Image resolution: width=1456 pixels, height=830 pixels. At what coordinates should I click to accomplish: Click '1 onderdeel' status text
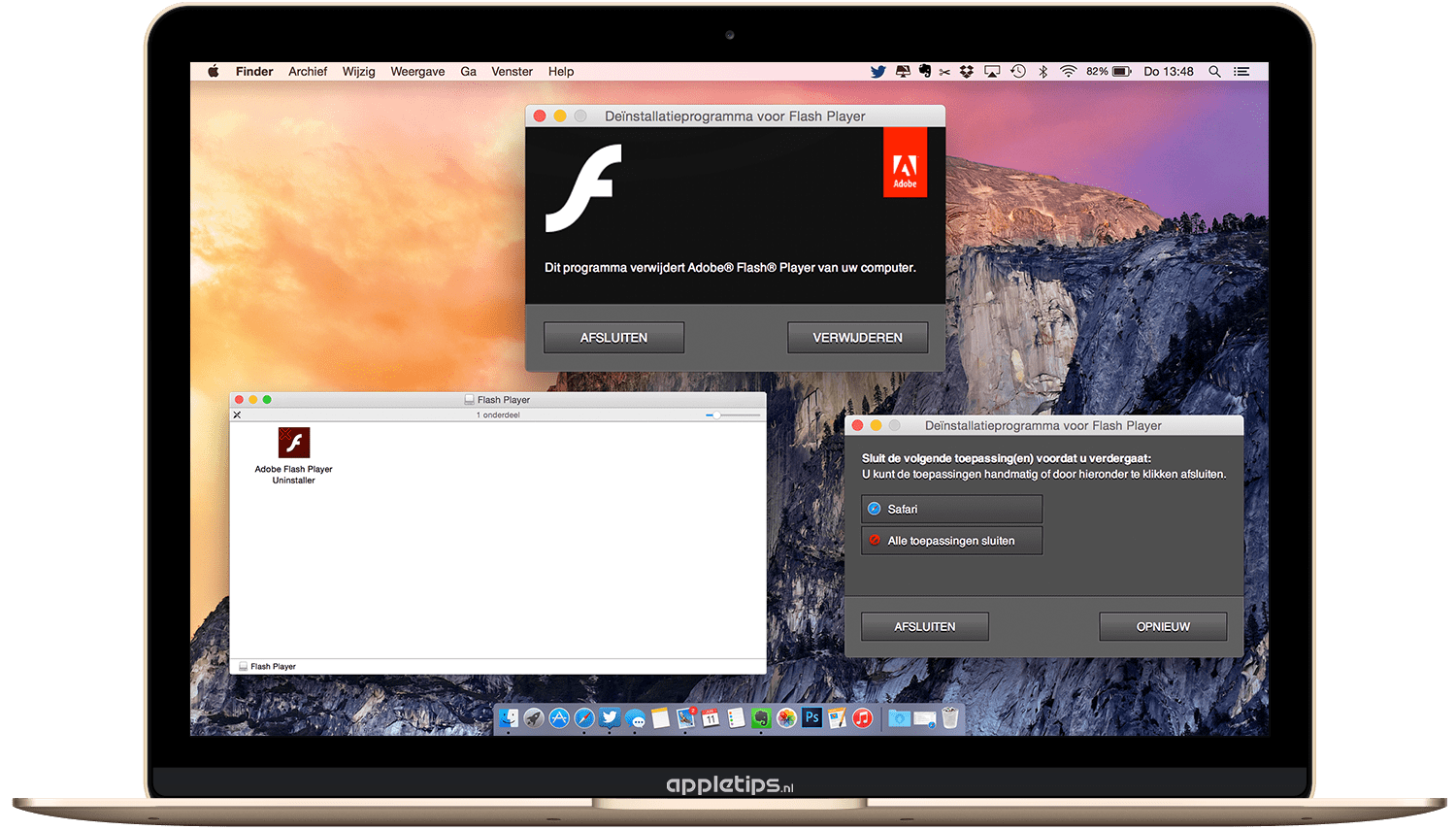click(498, 415)
